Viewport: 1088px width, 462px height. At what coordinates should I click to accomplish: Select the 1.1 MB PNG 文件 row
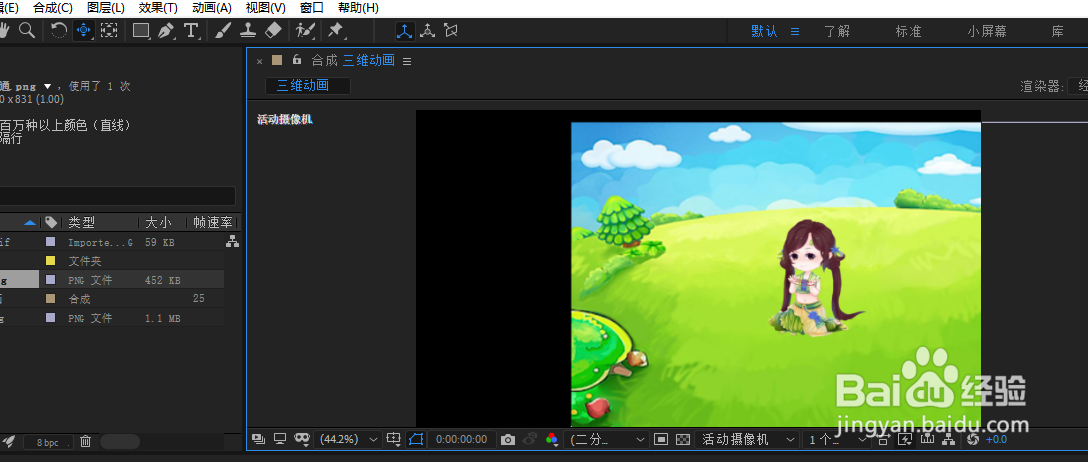click(112, 318)
